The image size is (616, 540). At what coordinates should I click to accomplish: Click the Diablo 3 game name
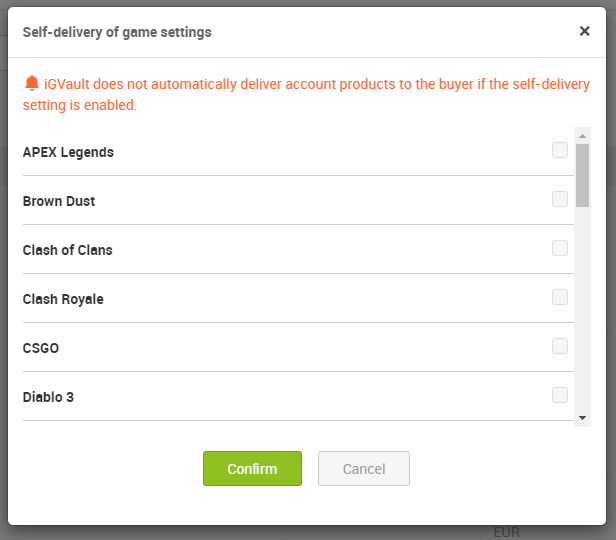pyautogui.click(x=48, y=397)
